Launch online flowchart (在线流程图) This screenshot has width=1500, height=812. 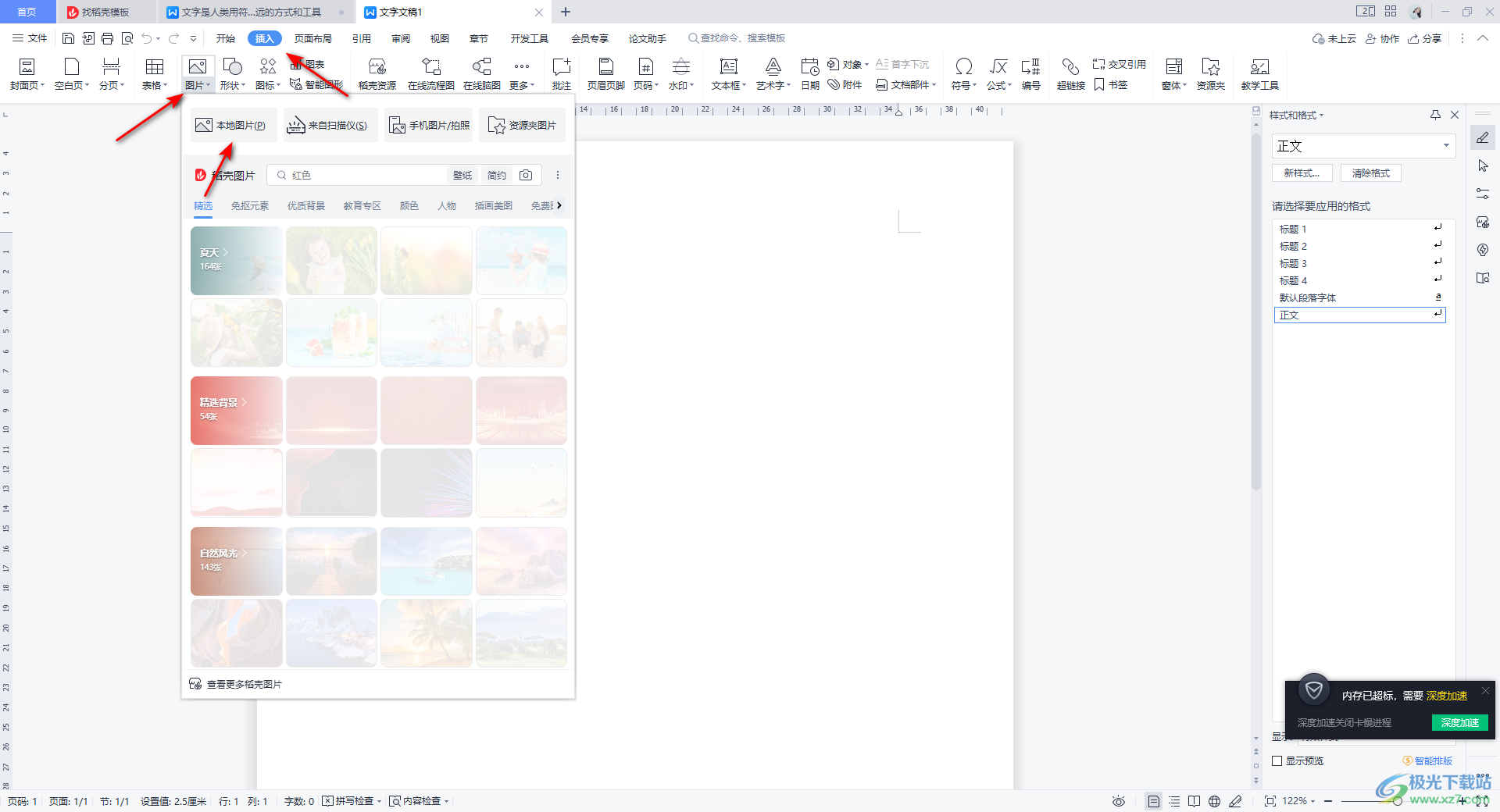[431, 75]
